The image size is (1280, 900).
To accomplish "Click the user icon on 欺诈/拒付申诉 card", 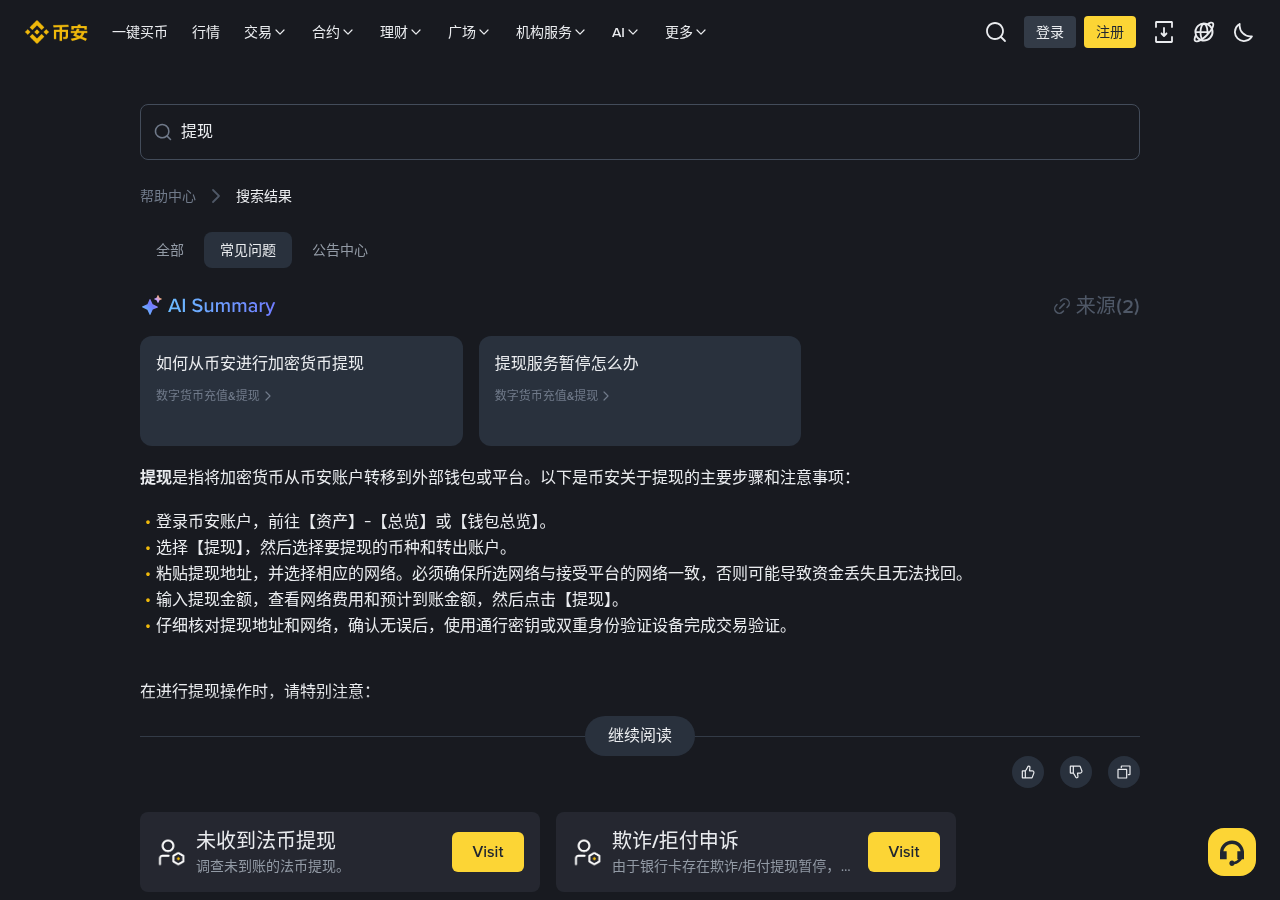I will pos(587,852).
